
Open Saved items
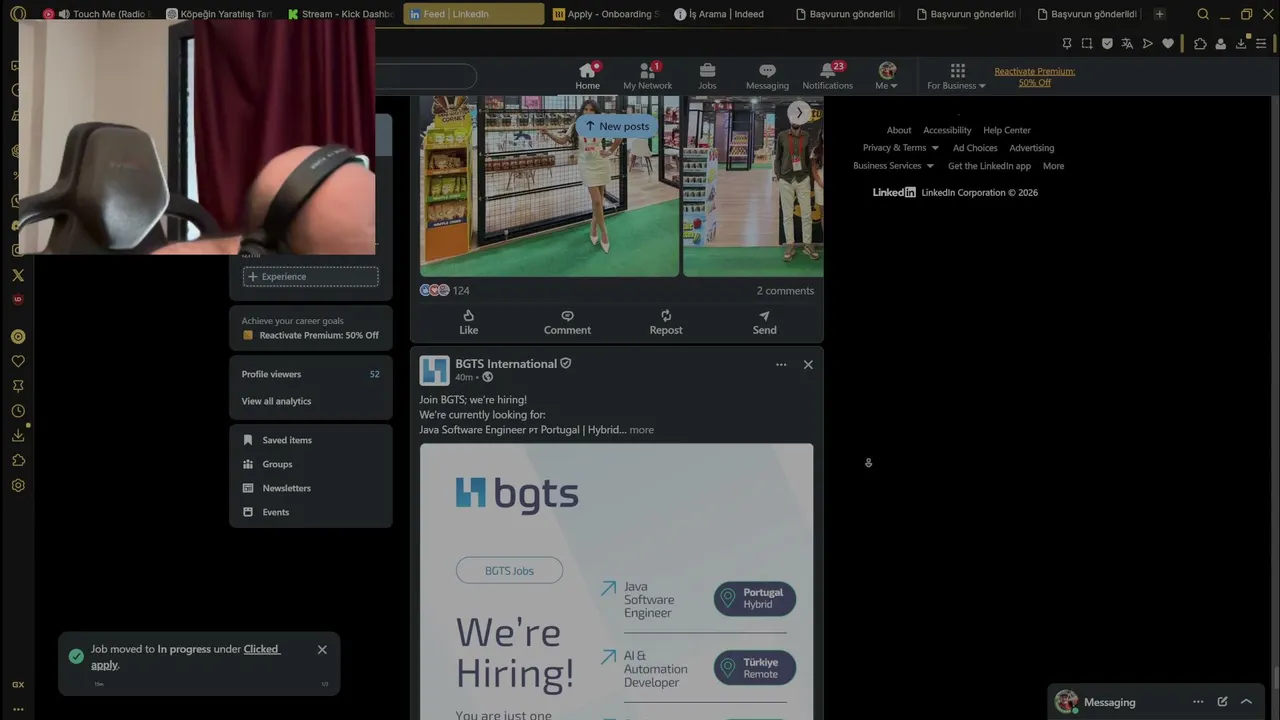[x=277, y=440]
